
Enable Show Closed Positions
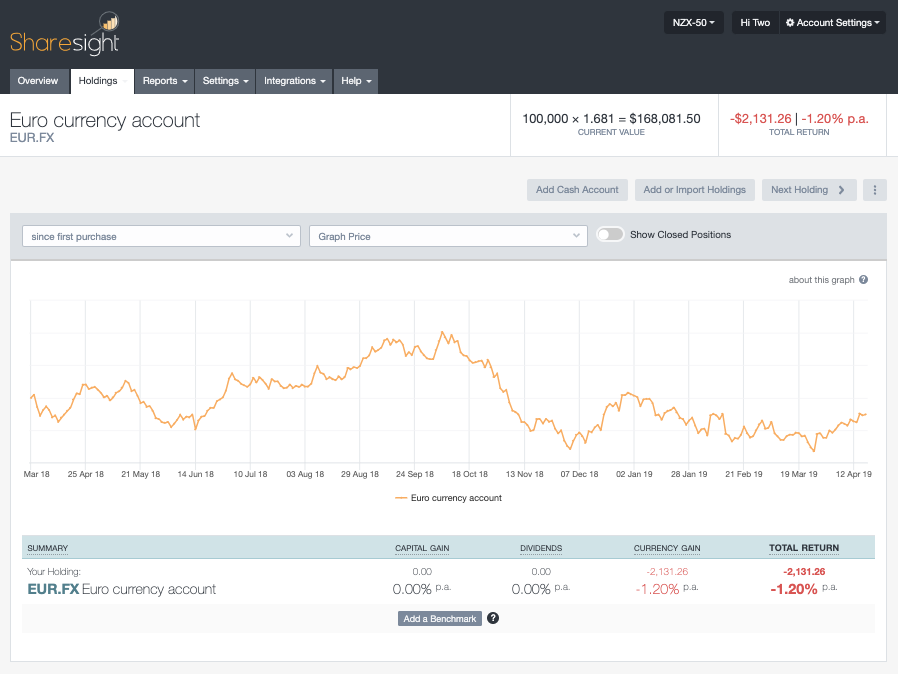pyautogui.click(x=610, y=232)
